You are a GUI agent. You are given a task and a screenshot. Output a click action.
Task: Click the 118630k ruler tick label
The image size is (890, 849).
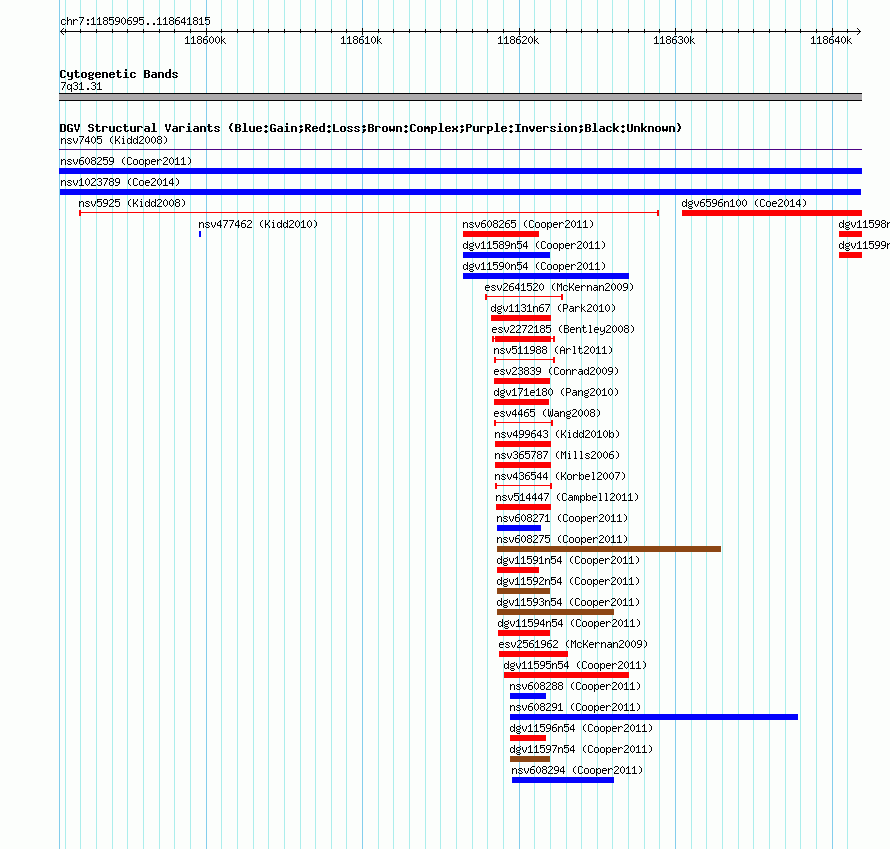point(674,40)
